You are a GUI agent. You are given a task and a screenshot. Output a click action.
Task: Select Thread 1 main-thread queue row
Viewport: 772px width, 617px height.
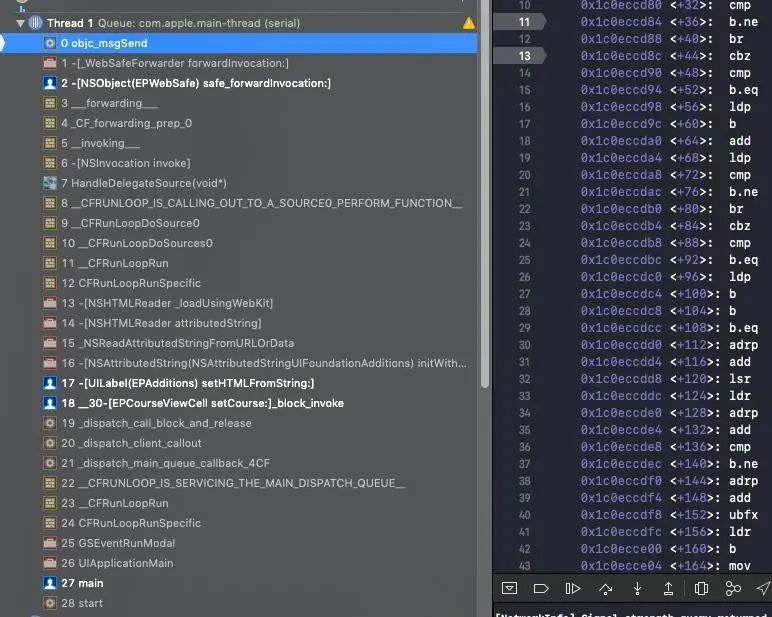coord(239,23)
